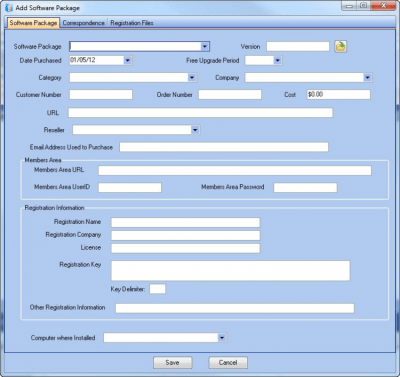The width and height of the screenshot is (400, 377).
Task: Expand the Software Package dropdown
Action: (205, 47)
